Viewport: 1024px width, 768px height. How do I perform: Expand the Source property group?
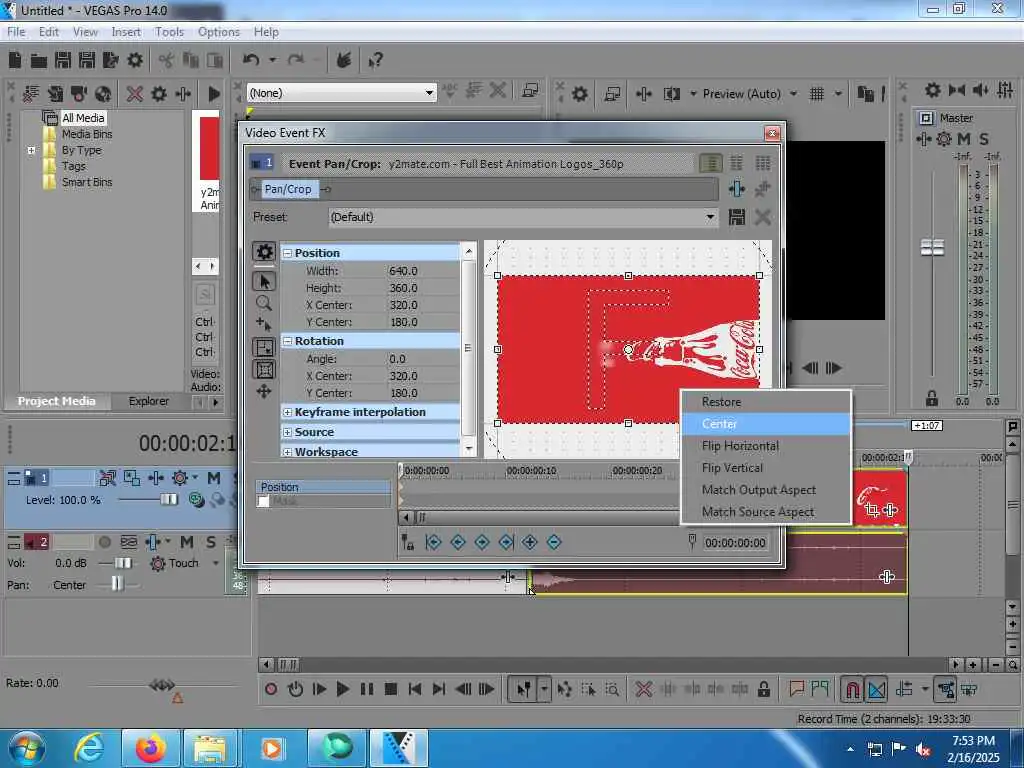click(287, 432)
